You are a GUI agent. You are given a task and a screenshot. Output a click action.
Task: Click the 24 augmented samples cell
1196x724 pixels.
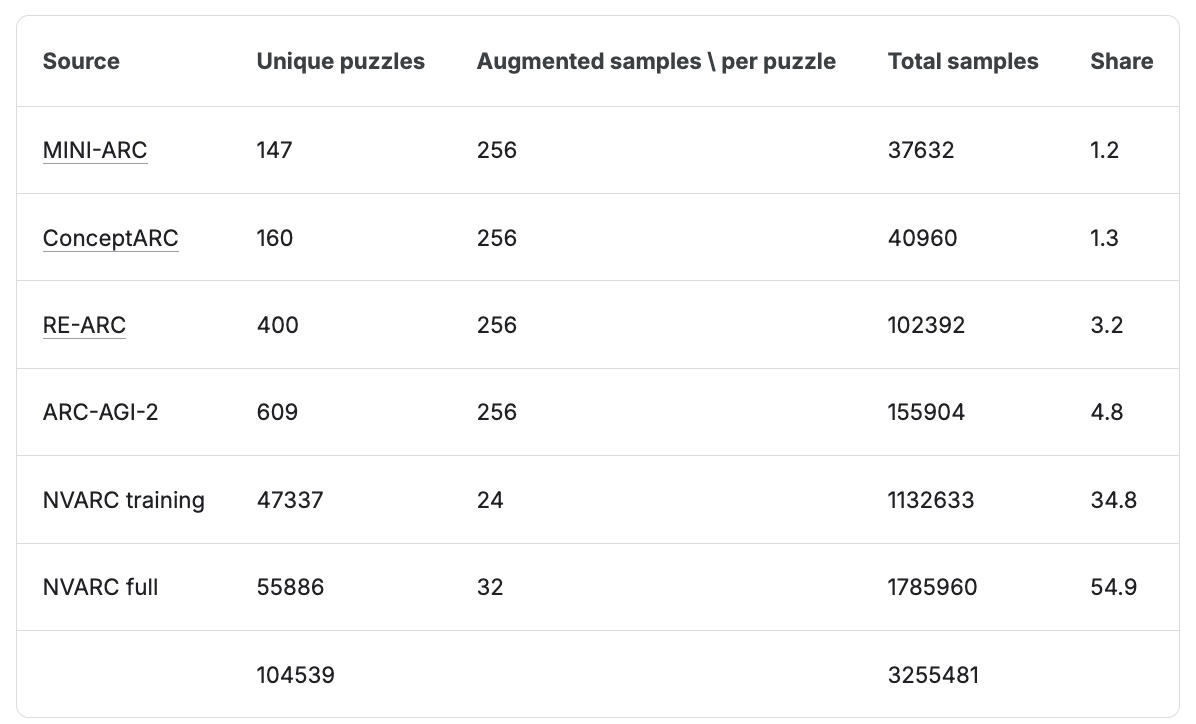(490, 500)
